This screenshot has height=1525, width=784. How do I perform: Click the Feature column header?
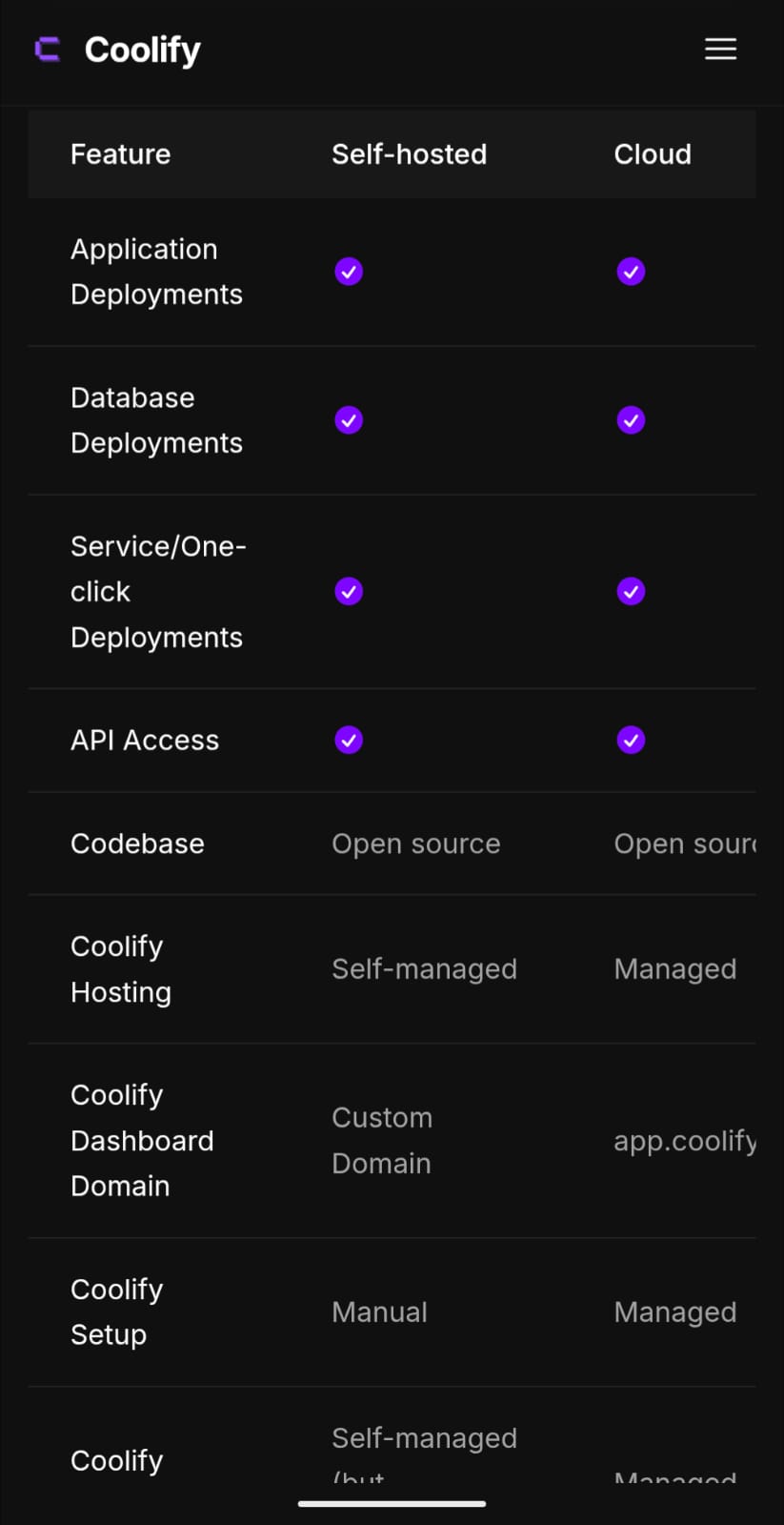point(120,154)
